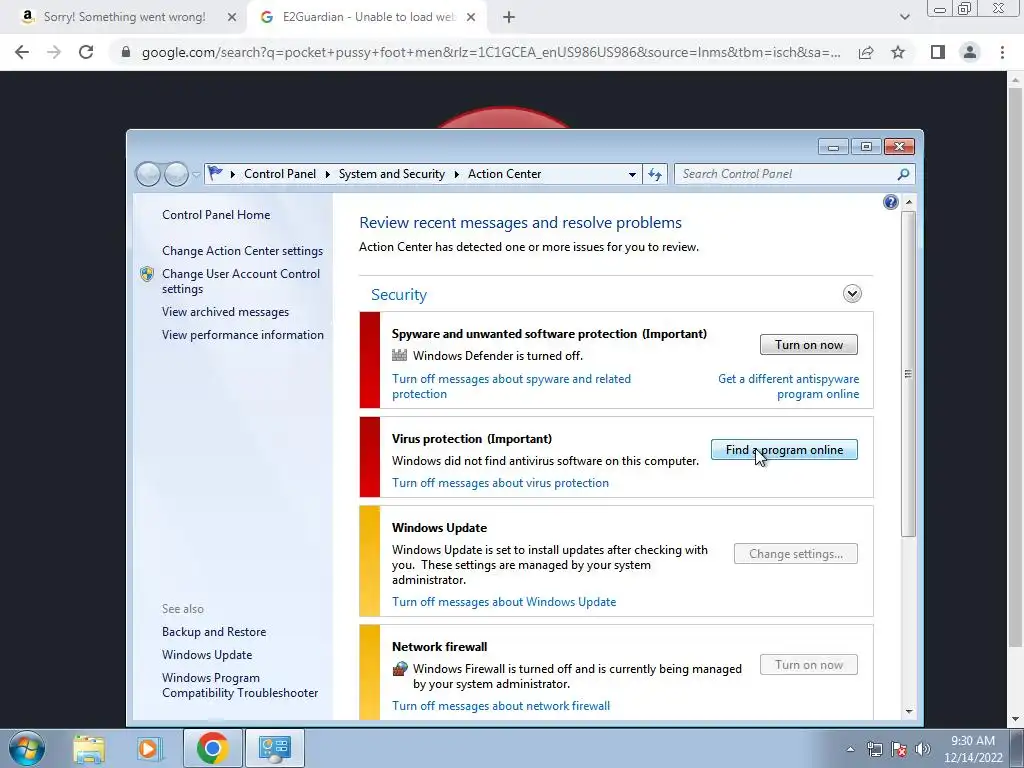Screen dimensions: 1024x768
Task: Click Control Panel taskbar icon
Action: coord(274,748)
